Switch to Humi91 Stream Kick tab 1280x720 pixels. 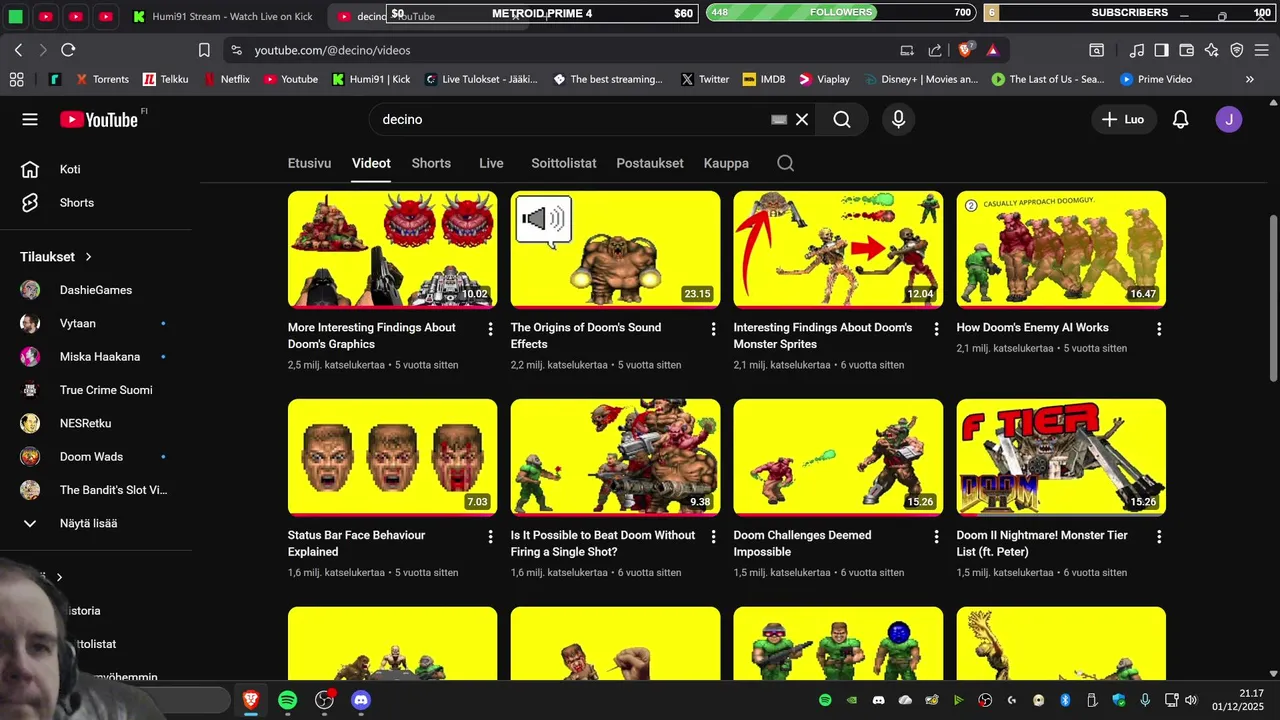222,16
